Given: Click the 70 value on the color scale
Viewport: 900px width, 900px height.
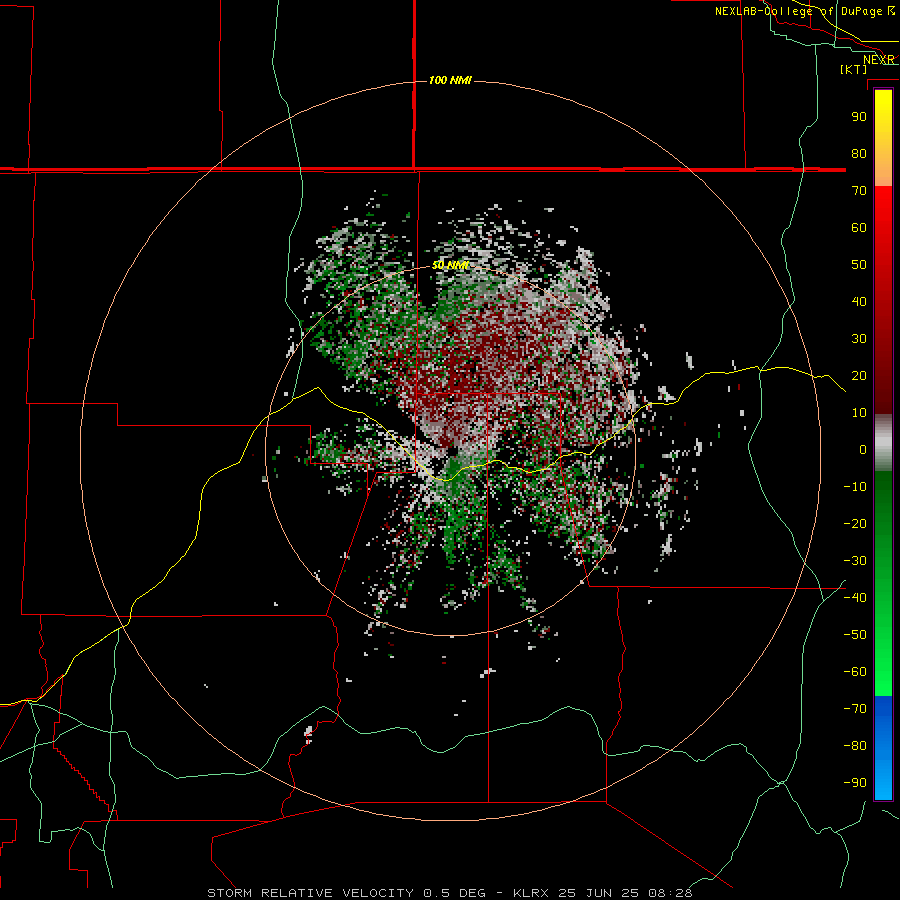Looking at the screenshot, I should (859, 191).
